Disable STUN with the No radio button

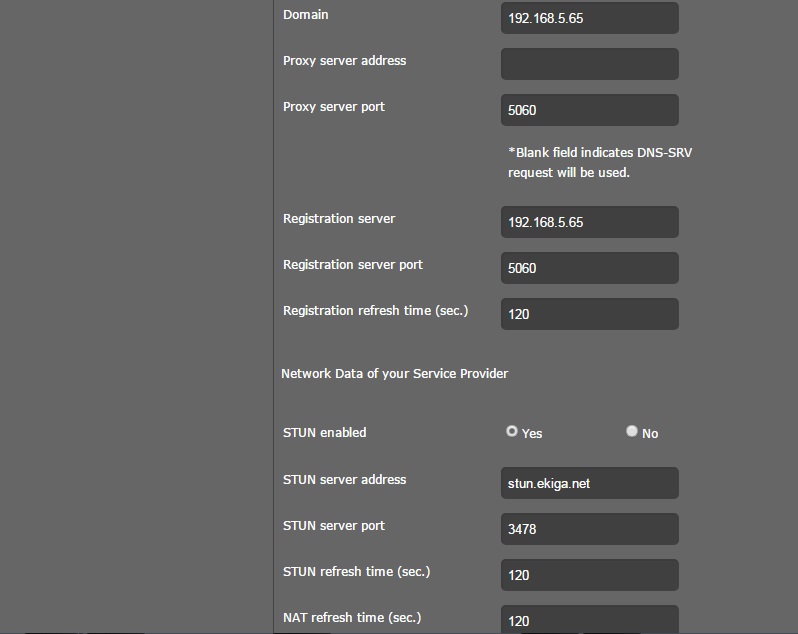[x=632, y=431]
